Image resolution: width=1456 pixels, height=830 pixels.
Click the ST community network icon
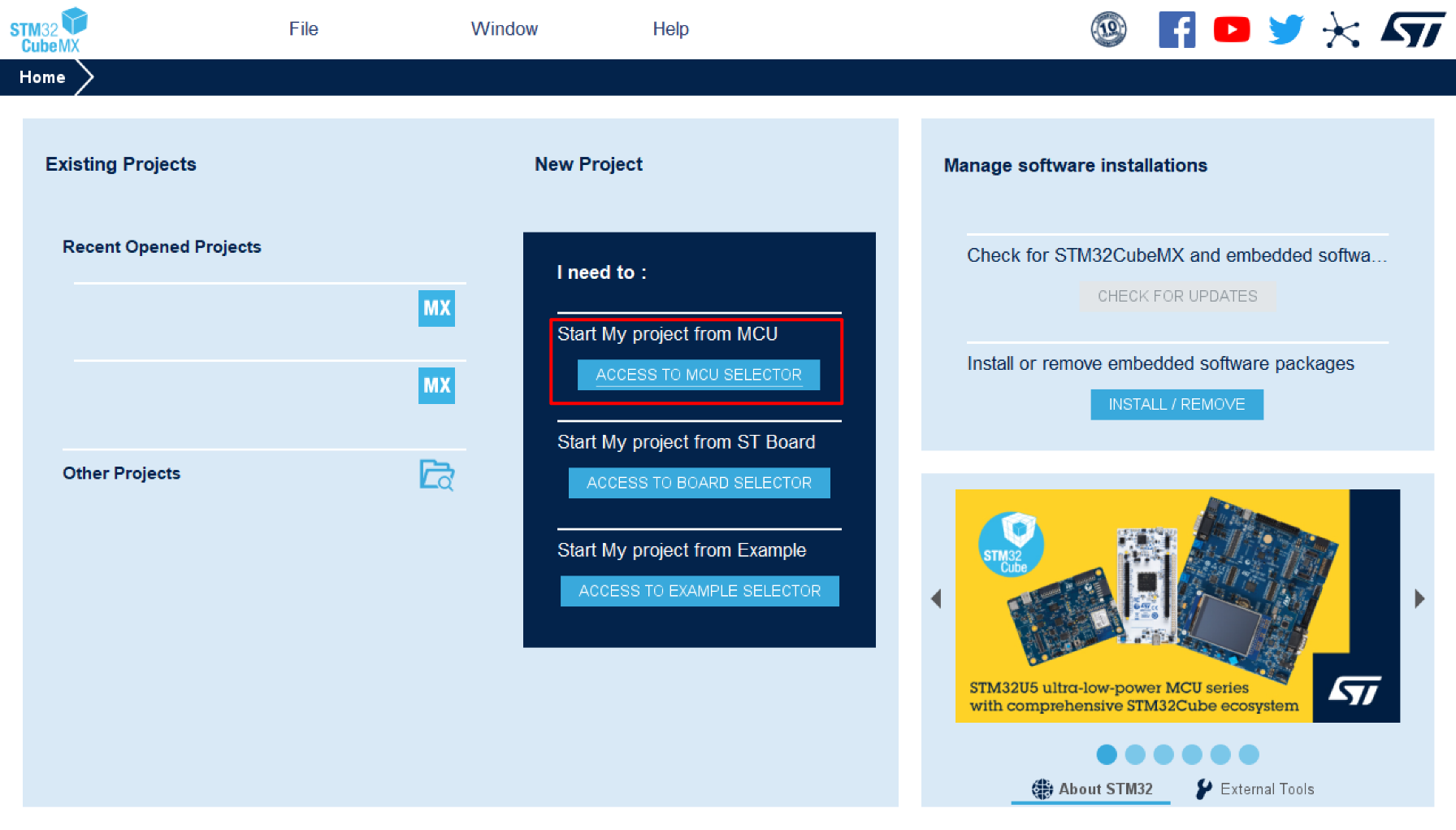coord(1341,30)
